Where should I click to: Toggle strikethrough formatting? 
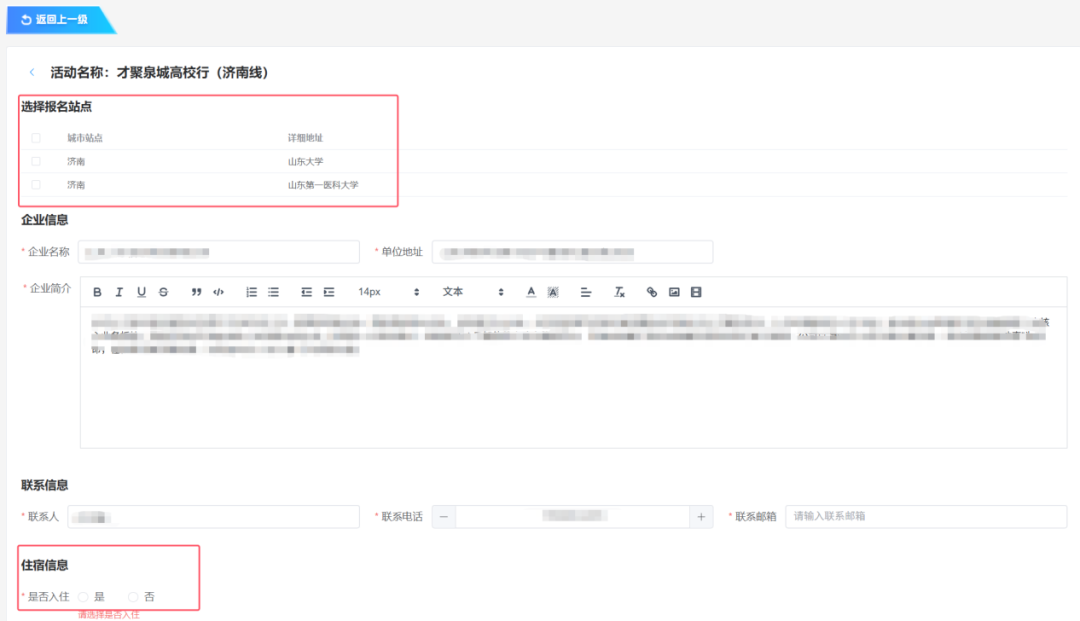pyautogui.click(x=163, y=292)
